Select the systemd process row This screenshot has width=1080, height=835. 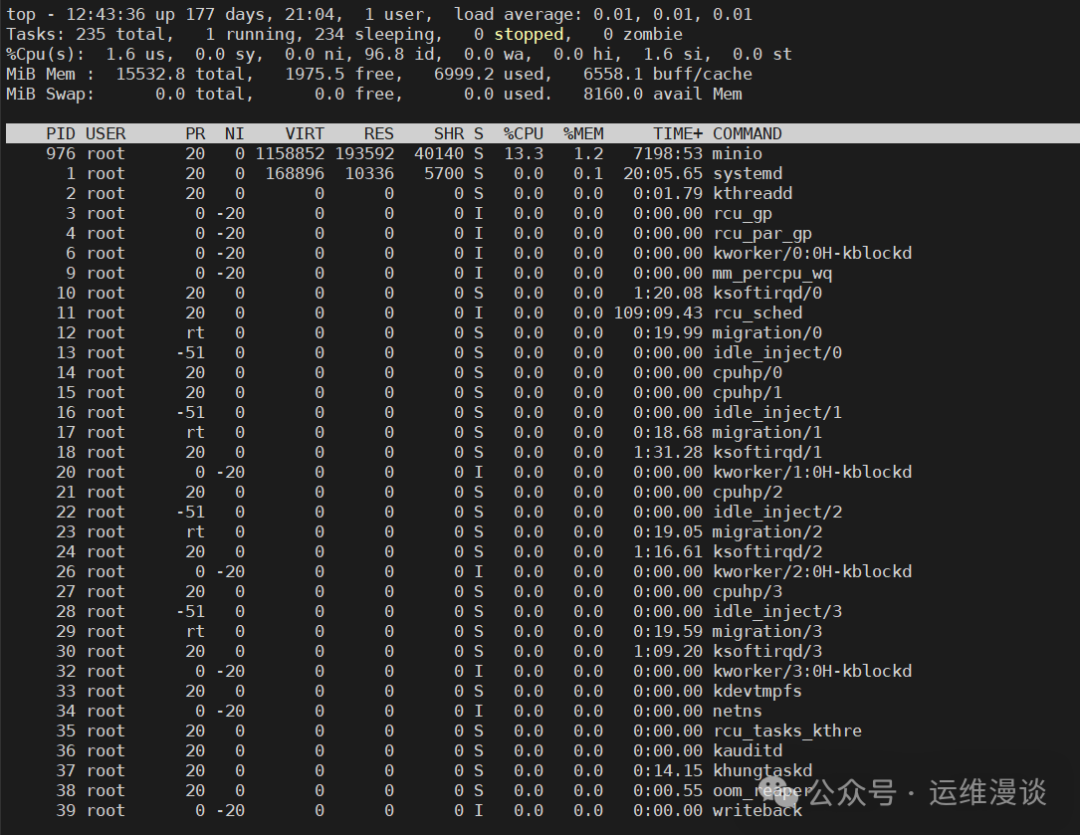(400, 173)
